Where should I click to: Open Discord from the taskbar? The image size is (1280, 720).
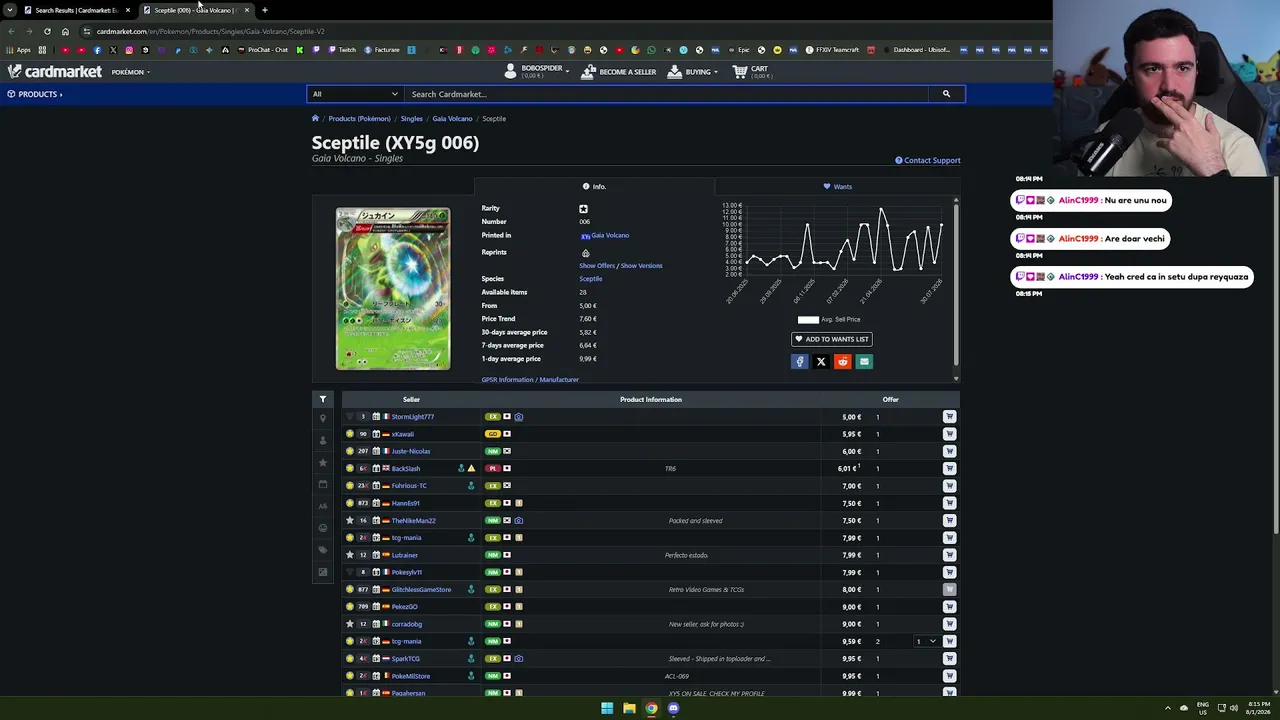tap(673, 708)
